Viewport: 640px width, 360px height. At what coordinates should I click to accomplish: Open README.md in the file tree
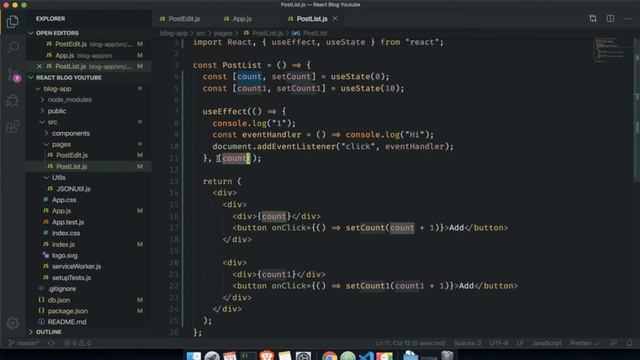tap(67, 322)
